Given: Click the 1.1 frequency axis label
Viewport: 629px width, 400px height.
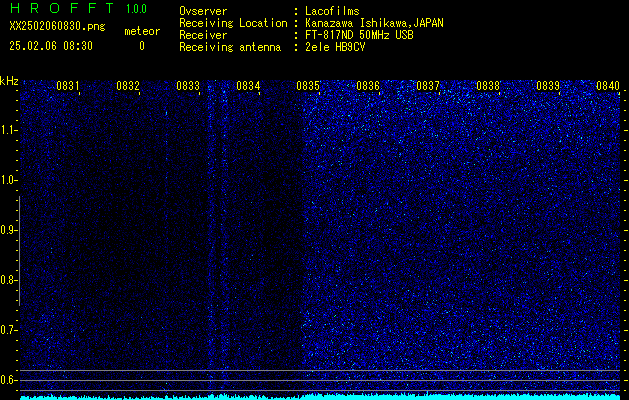Looking at the screenshot, I should (x=7, y=130).
